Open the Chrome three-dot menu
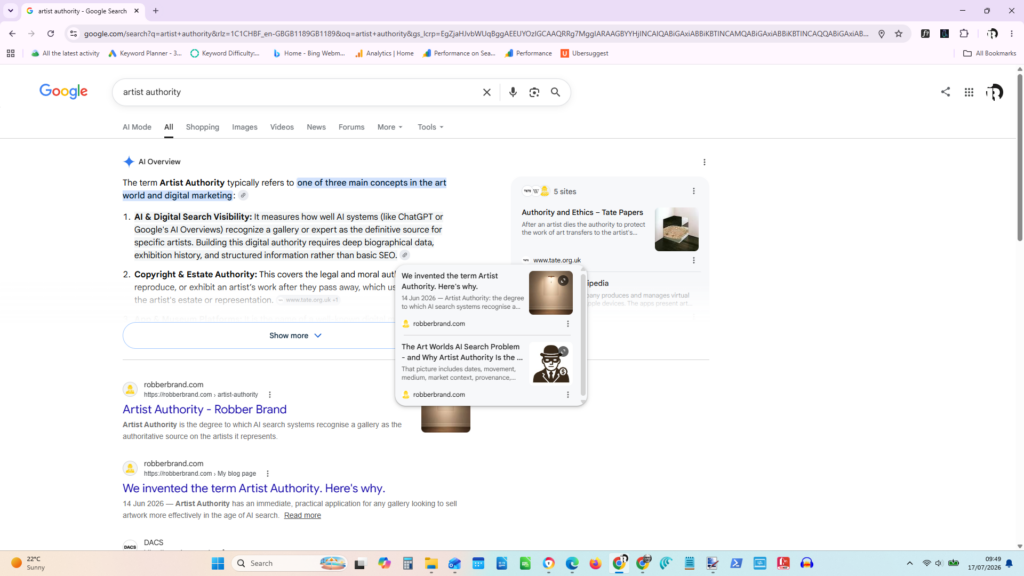The height and width of the screenshot is (576, 1024). (x=1012, y=33)
